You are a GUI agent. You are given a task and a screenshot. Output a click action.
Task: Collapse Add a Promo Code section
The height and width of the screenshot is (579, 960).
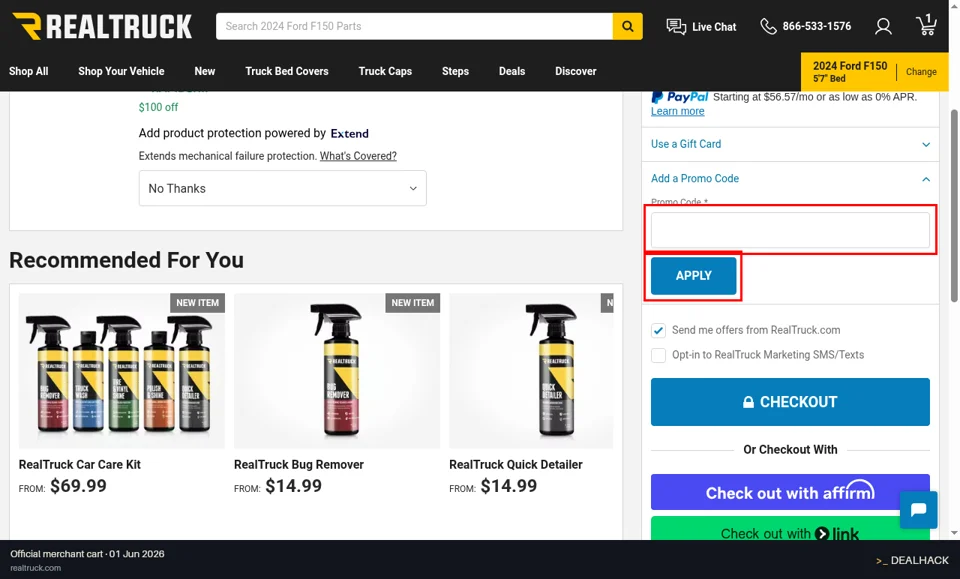coord(790,179)
